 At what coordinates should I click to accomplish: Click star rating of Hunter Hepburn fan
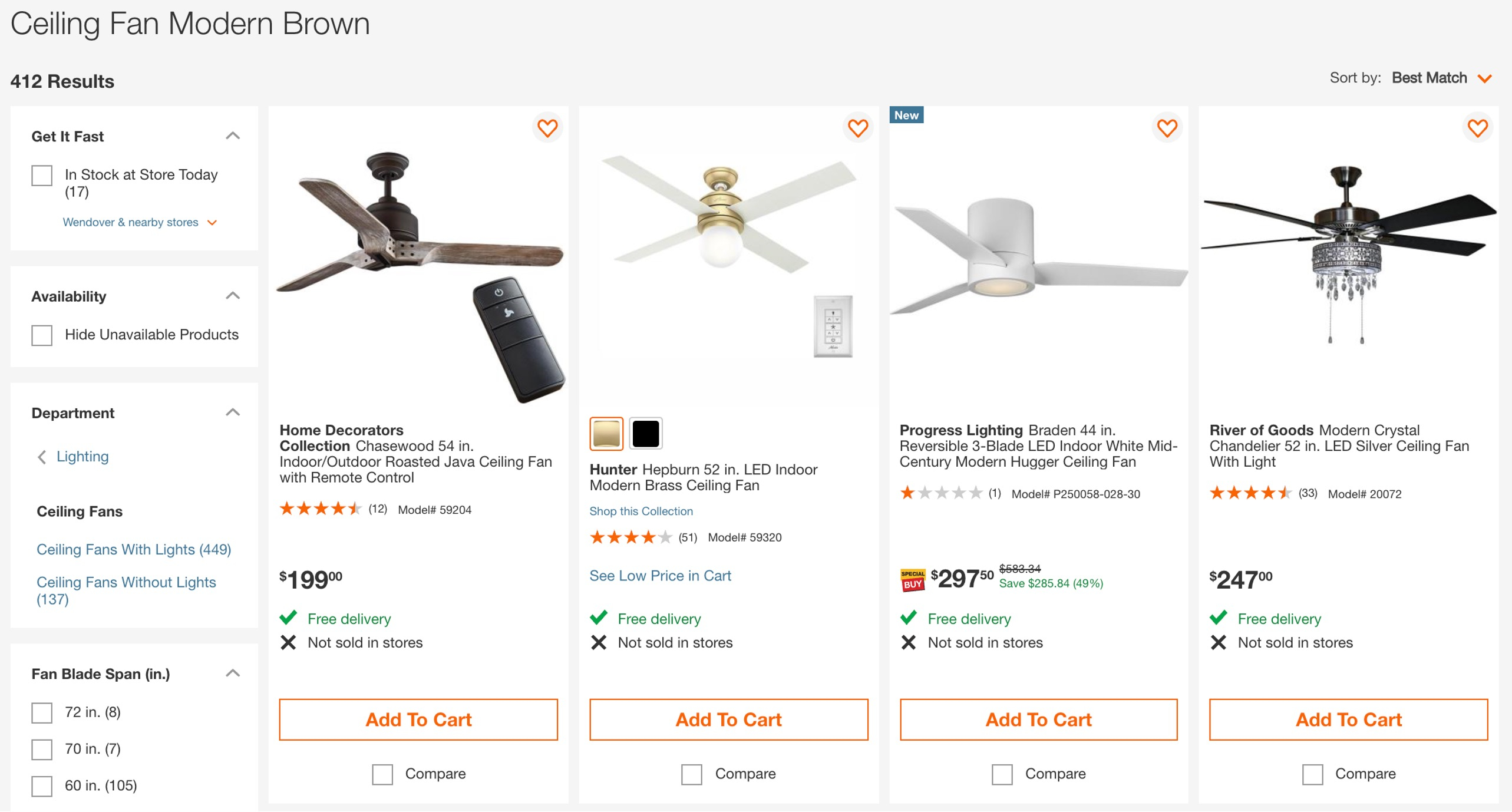[x=630, y=537]
